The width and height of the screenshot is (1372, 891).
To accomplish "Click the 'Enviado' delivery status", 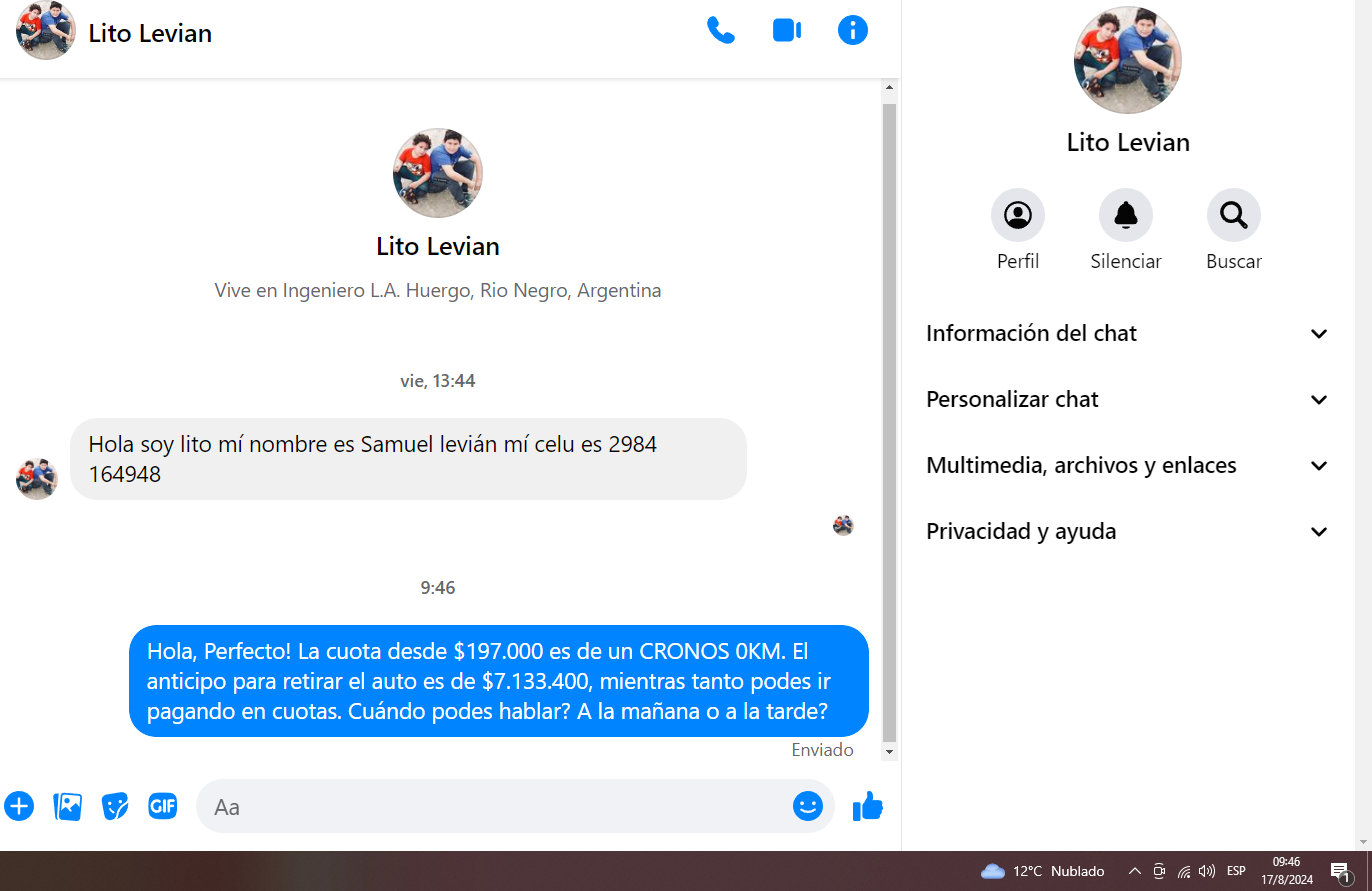I will (x=822, y=750).
